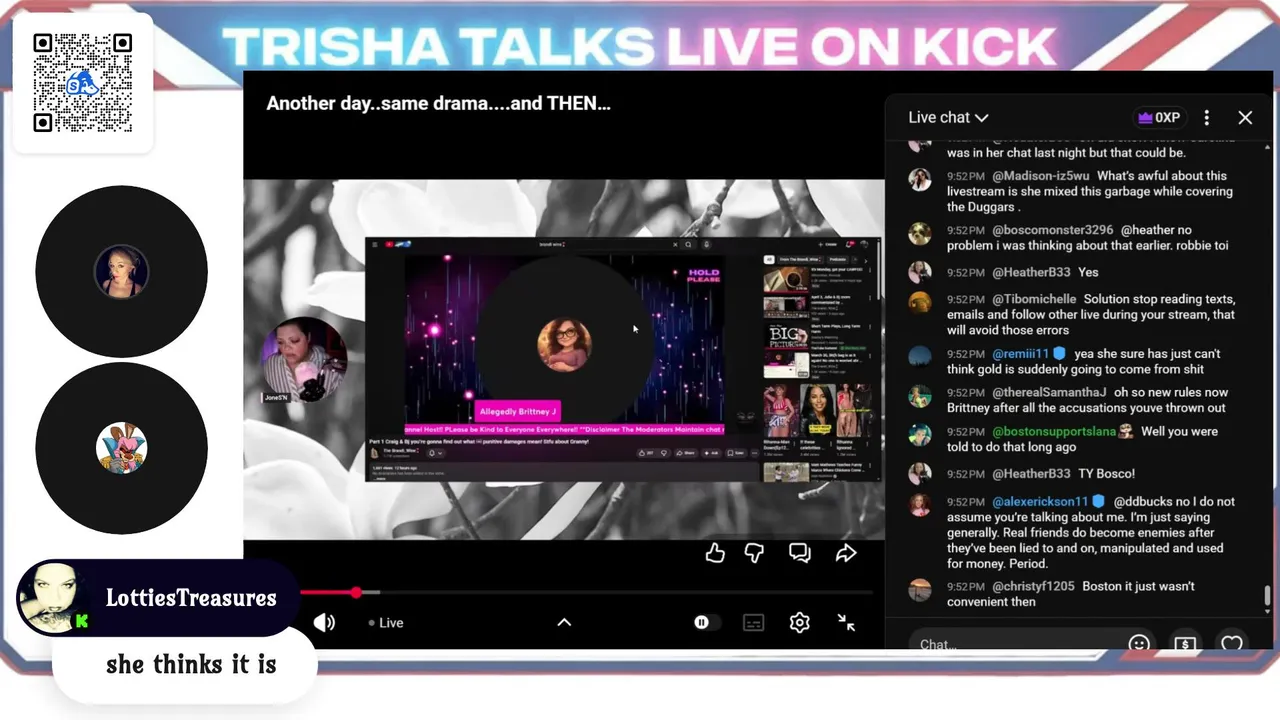Click the upper vinyl record guest avatar

122,271
